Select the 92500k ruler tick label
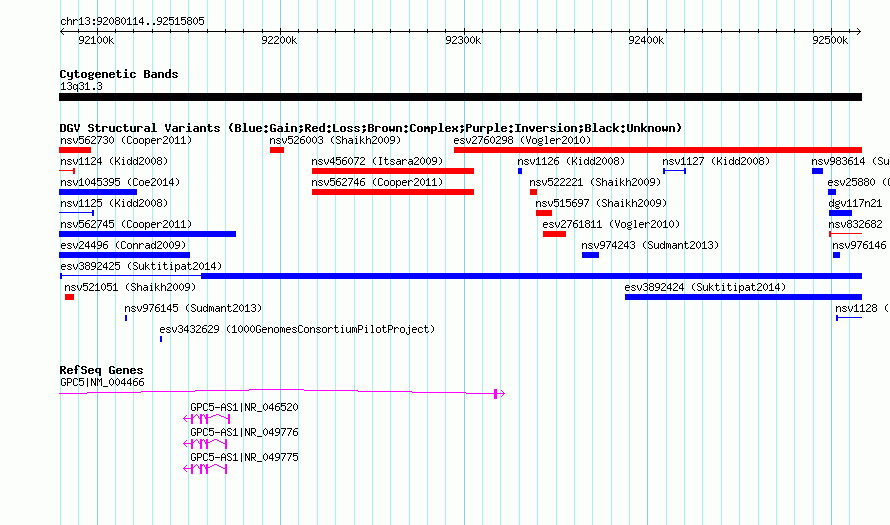 coord(830,40)
